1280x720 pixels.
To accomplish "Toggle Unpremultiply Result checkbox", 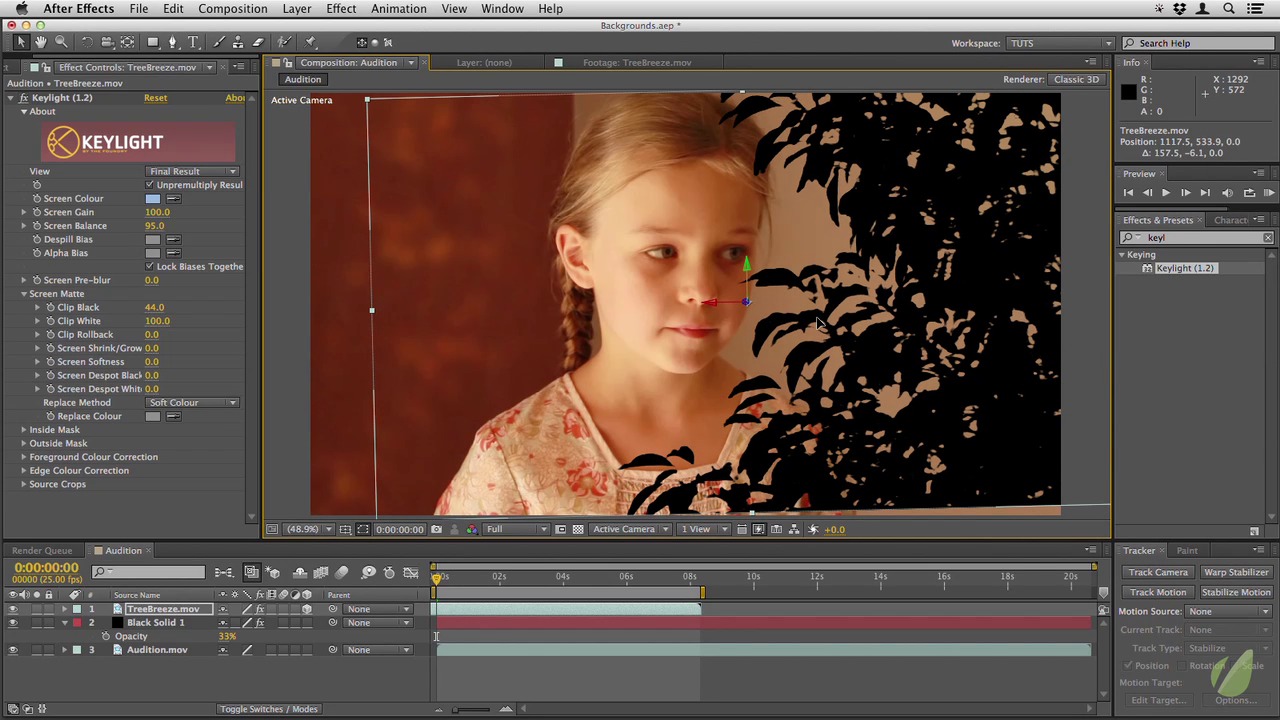I will [x=150, y=185].
